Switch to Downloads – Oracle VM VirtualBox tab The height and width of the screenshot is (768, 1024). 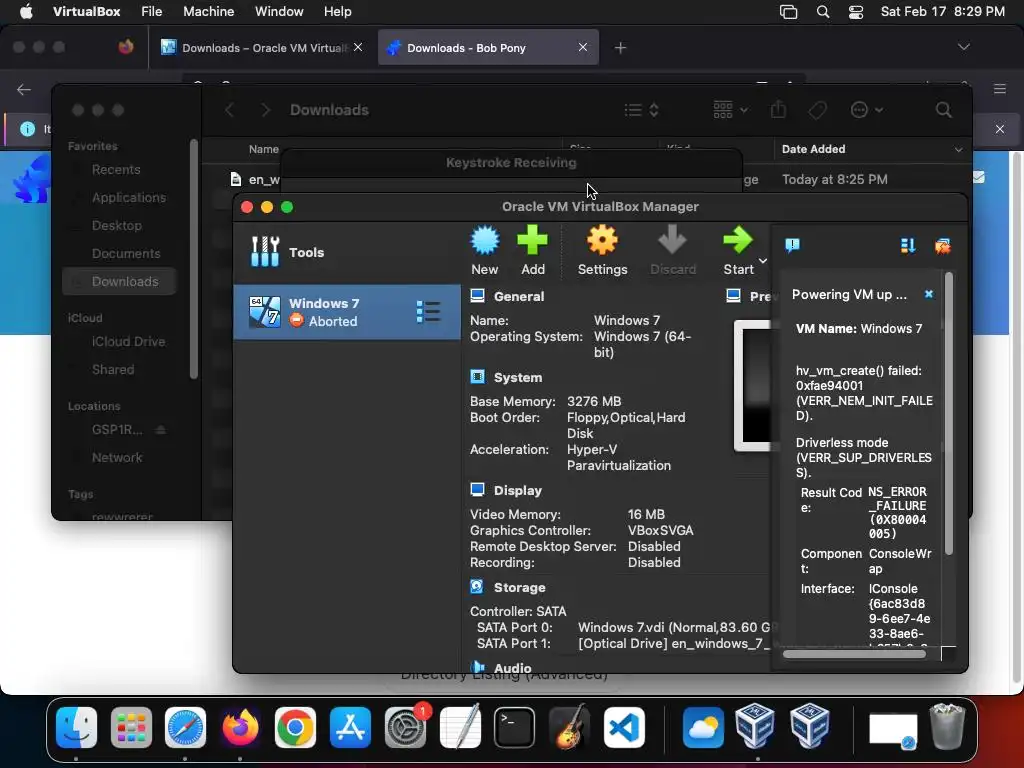263,48
